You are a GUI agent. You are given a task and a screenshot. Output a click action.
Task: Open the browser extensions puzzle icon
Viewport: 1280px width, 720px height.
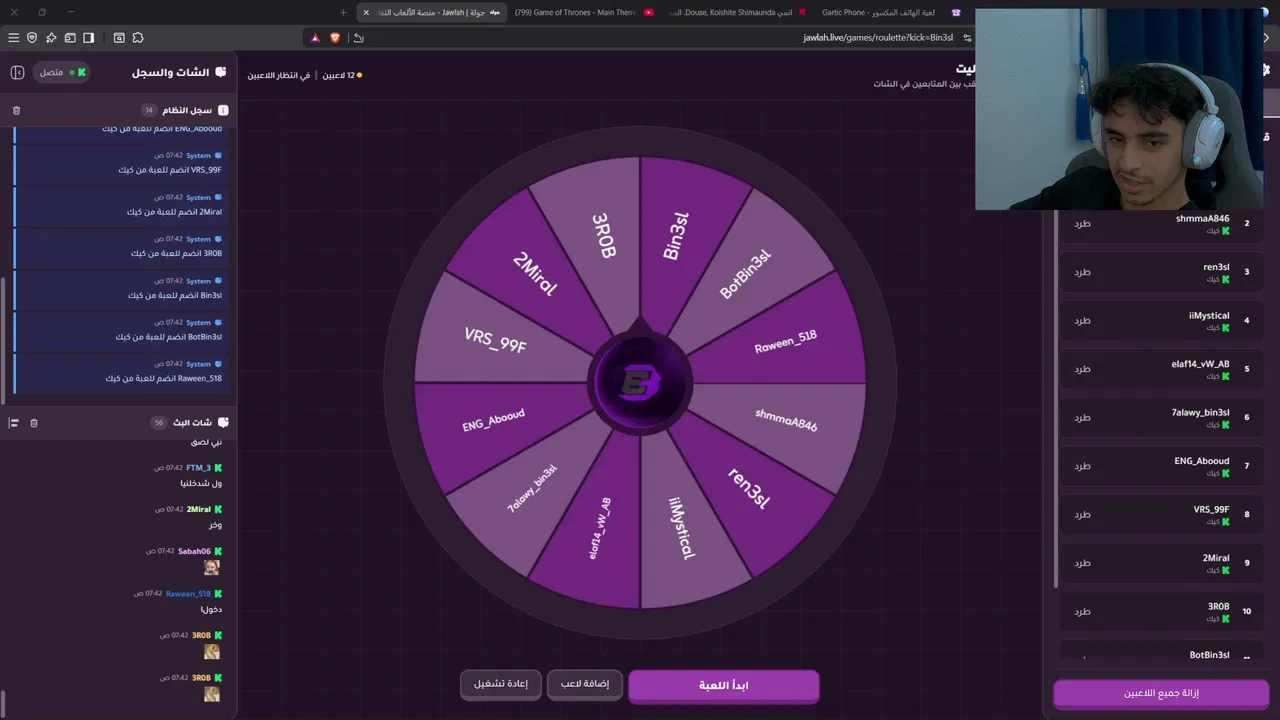click(138, 38)
